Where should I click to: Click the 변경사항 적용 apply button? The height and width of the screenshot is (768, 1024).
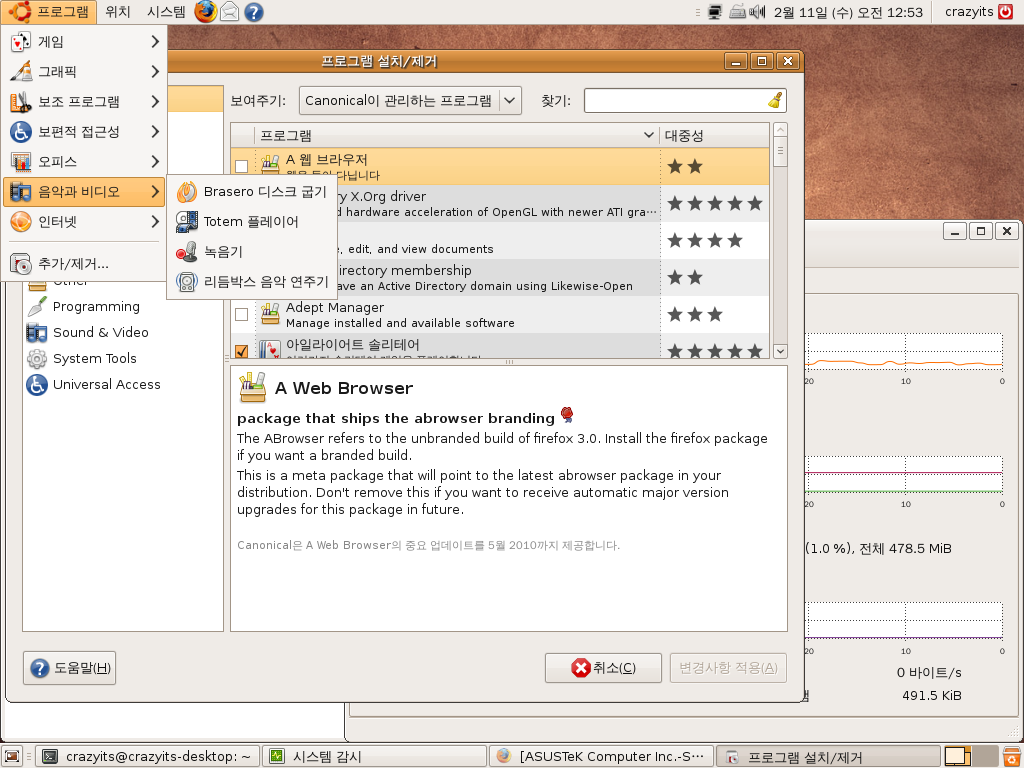(728, 668)
